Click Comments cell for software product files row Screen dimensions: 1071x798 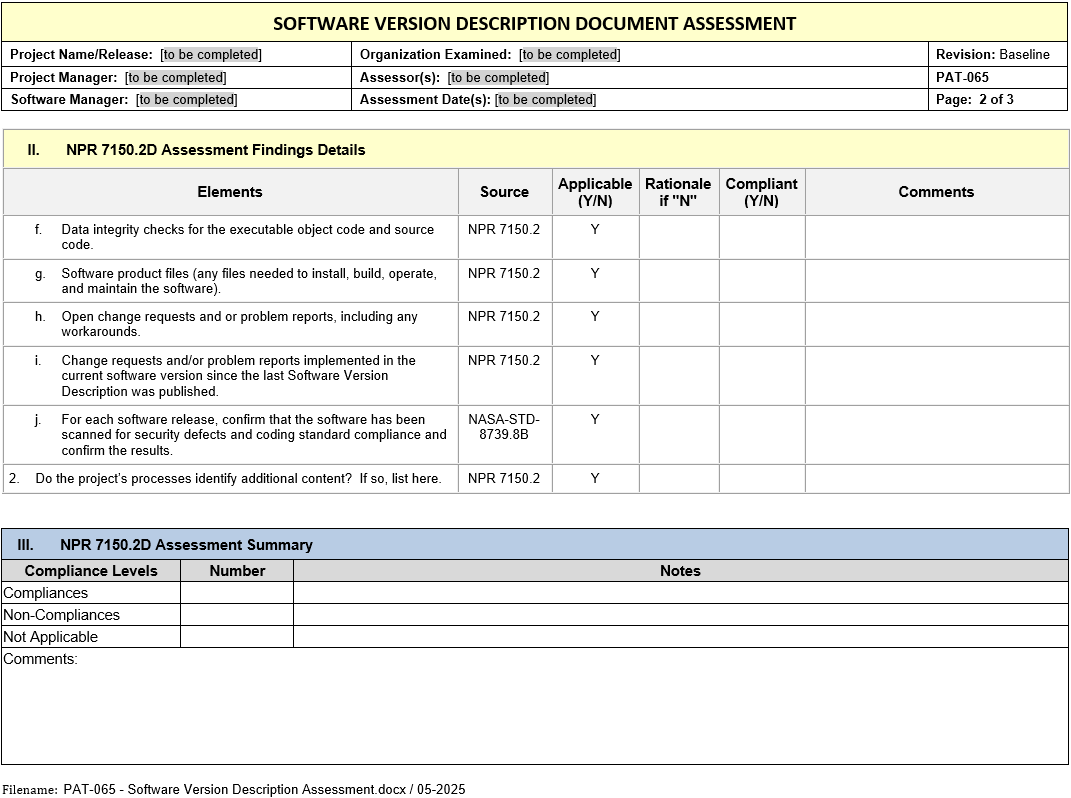[x=936, y=281]
